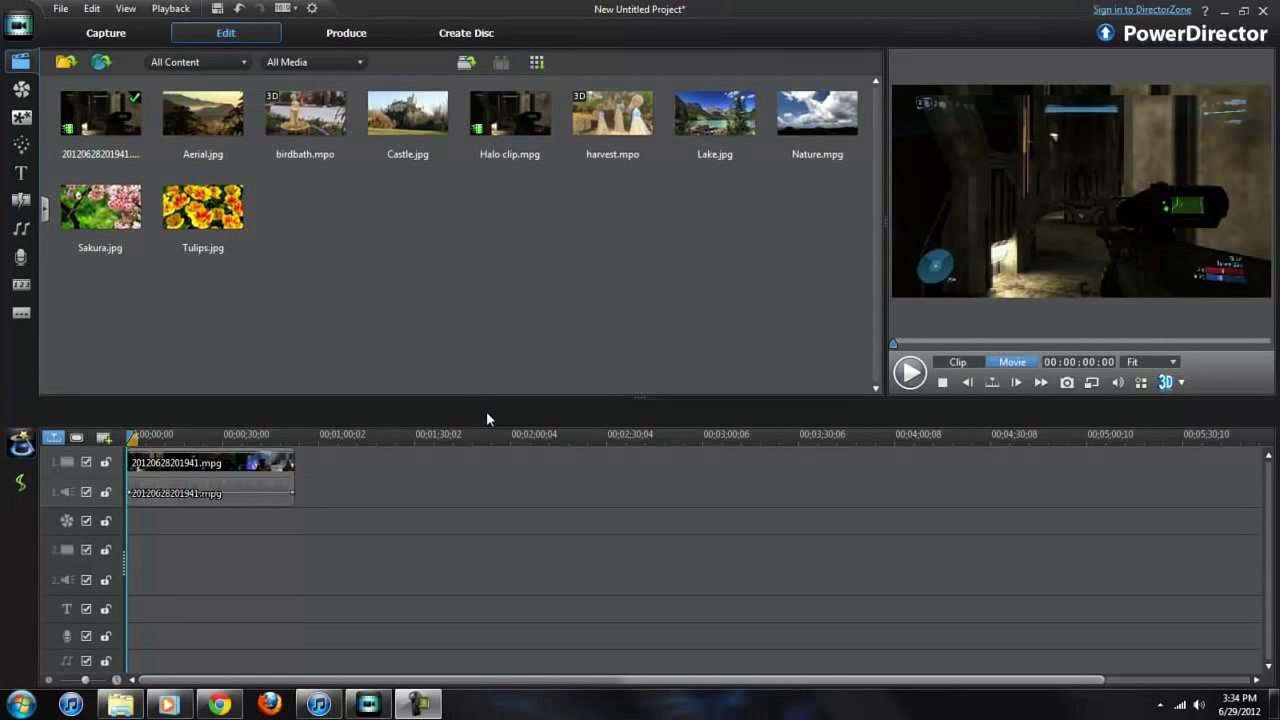Click the undo arrow in top toolbar
The image size is (1280, 720).
click(239, 8)
